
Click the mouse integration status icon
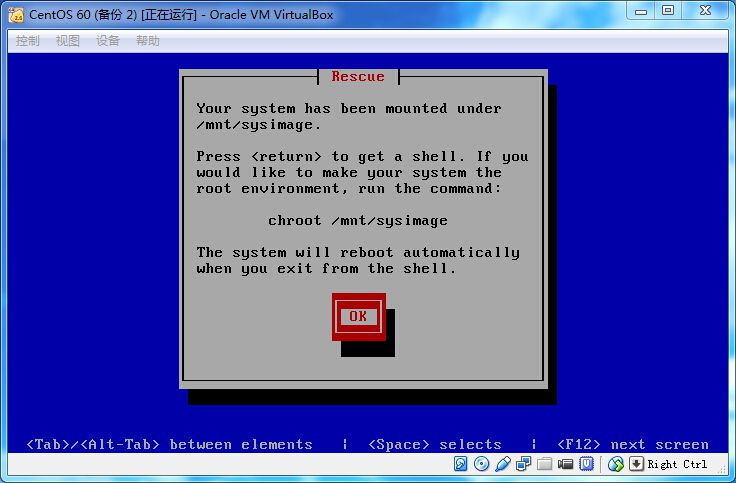[616, 464]
